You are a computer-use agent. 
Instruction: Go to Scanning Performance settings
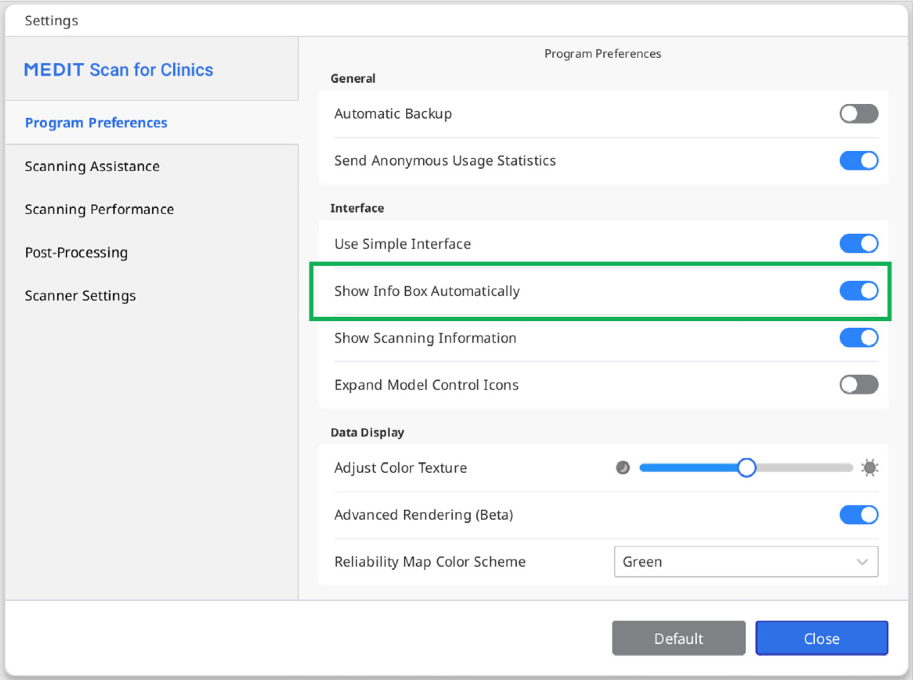(99, 210)
